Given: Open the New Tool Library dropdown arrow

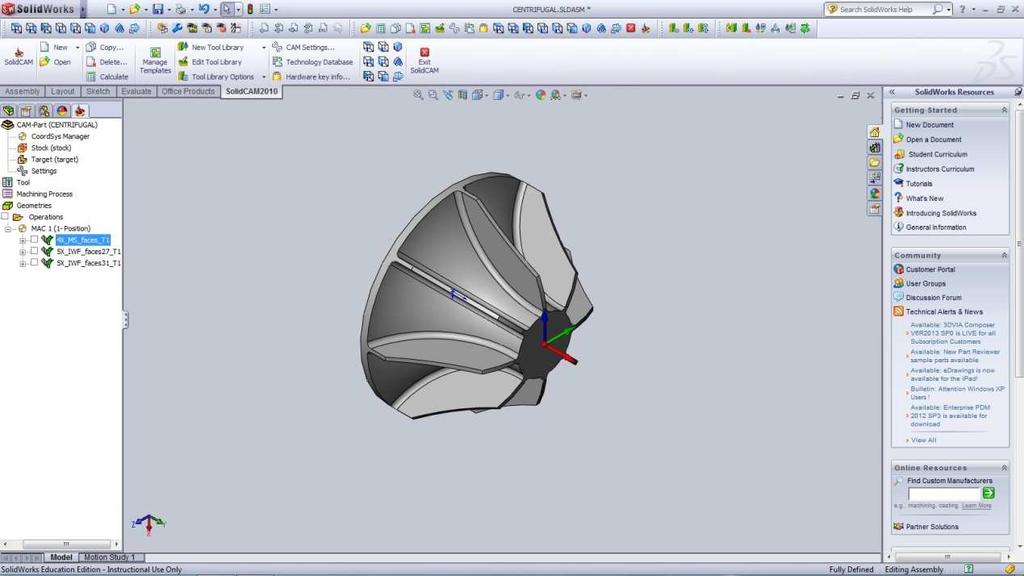Looking at the screenshot, I should pos(264,48).
